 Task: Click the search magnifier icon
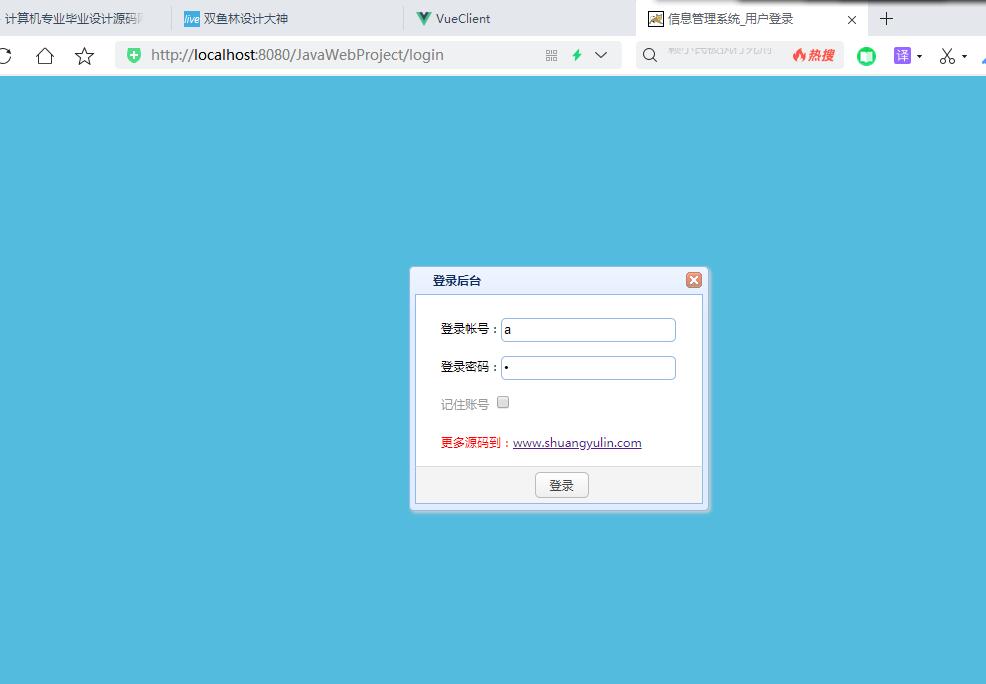coord(650,55)
